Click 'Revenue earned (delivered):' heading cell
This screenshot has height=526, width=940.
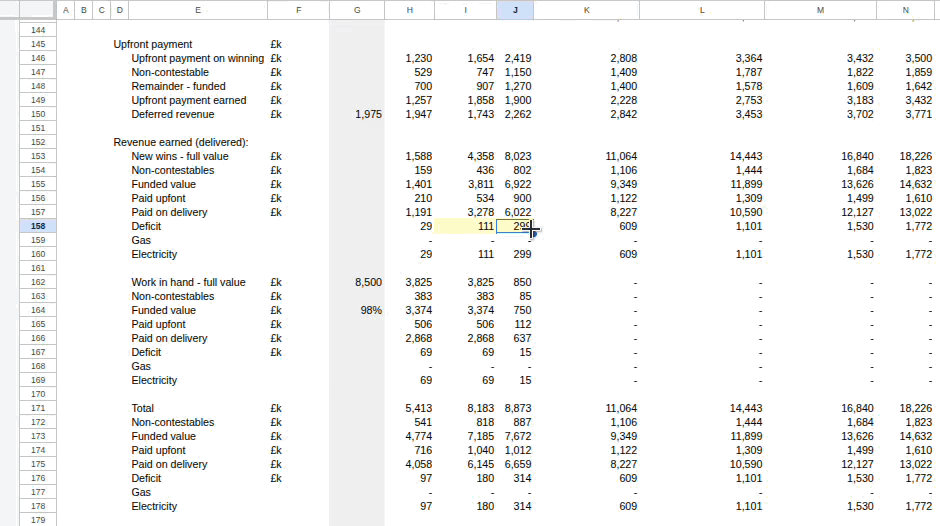point(180,142)
